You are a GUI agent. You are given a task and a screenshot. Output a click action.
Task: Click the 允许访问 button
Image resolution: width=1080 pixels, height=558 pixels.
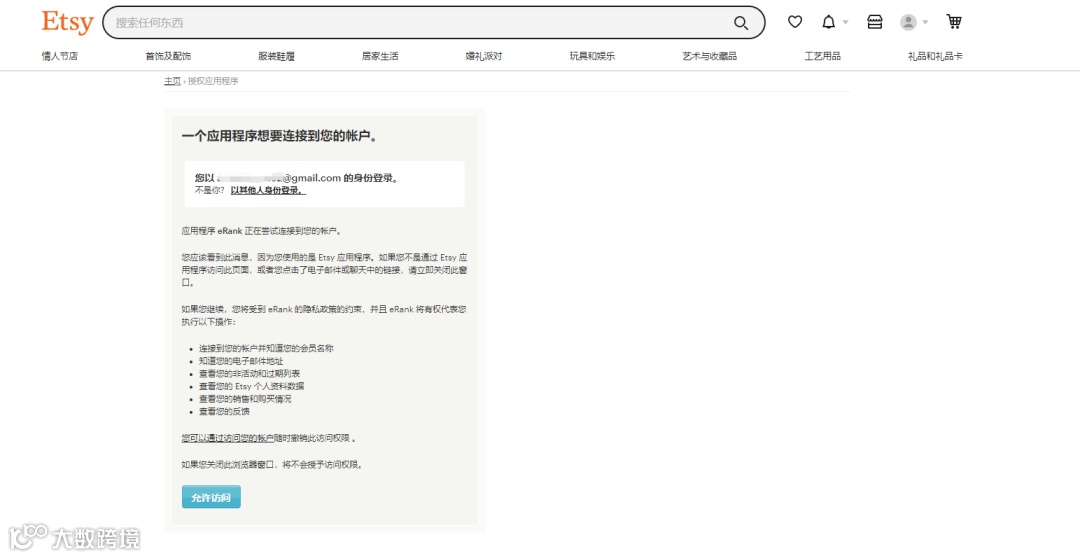(211, 497)
